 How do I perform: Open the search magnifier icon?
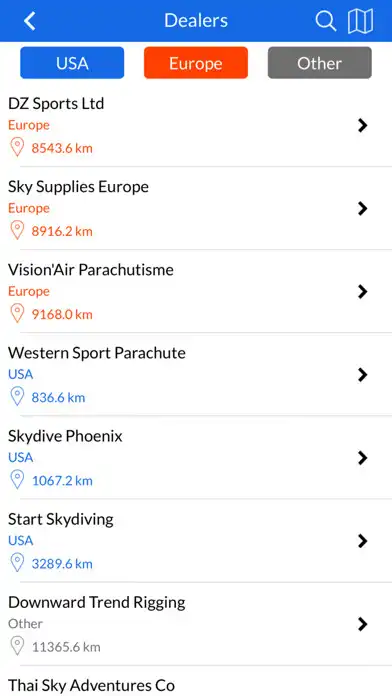pyautogui.click(x=325, y=21)
